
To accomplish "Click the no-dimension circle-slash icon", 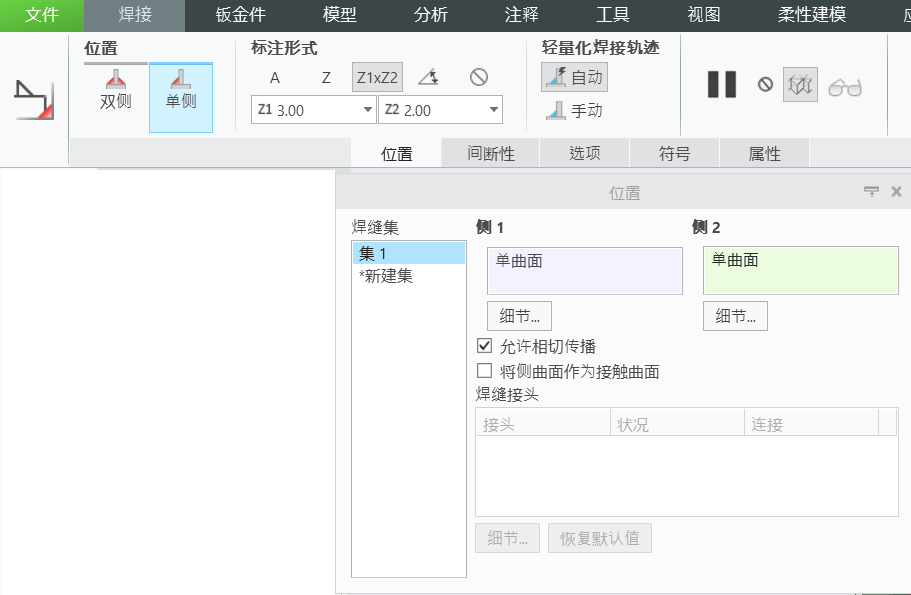I will [479, 78].
